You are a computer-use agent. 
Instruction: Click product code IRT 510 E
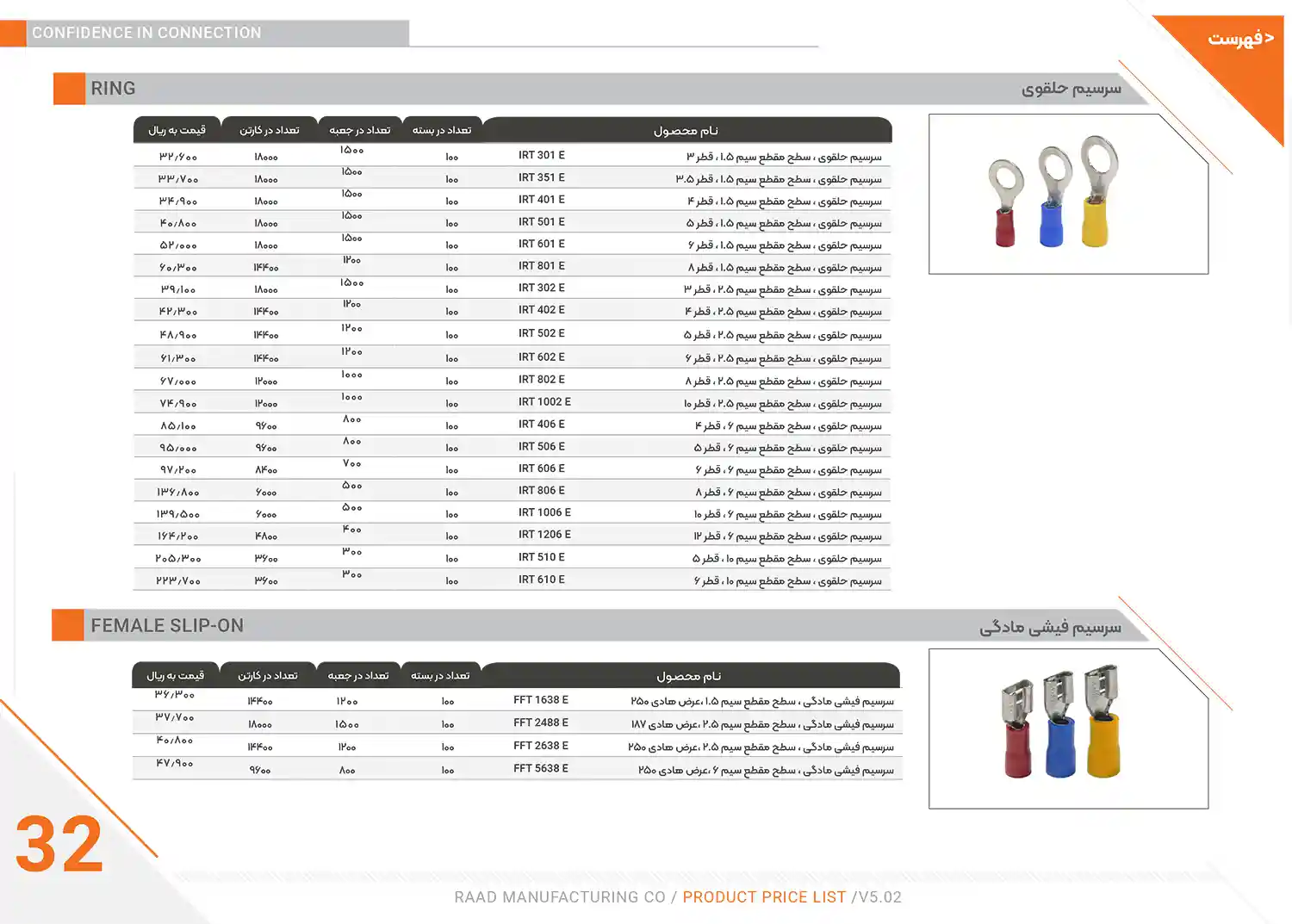tap(542, 557)
